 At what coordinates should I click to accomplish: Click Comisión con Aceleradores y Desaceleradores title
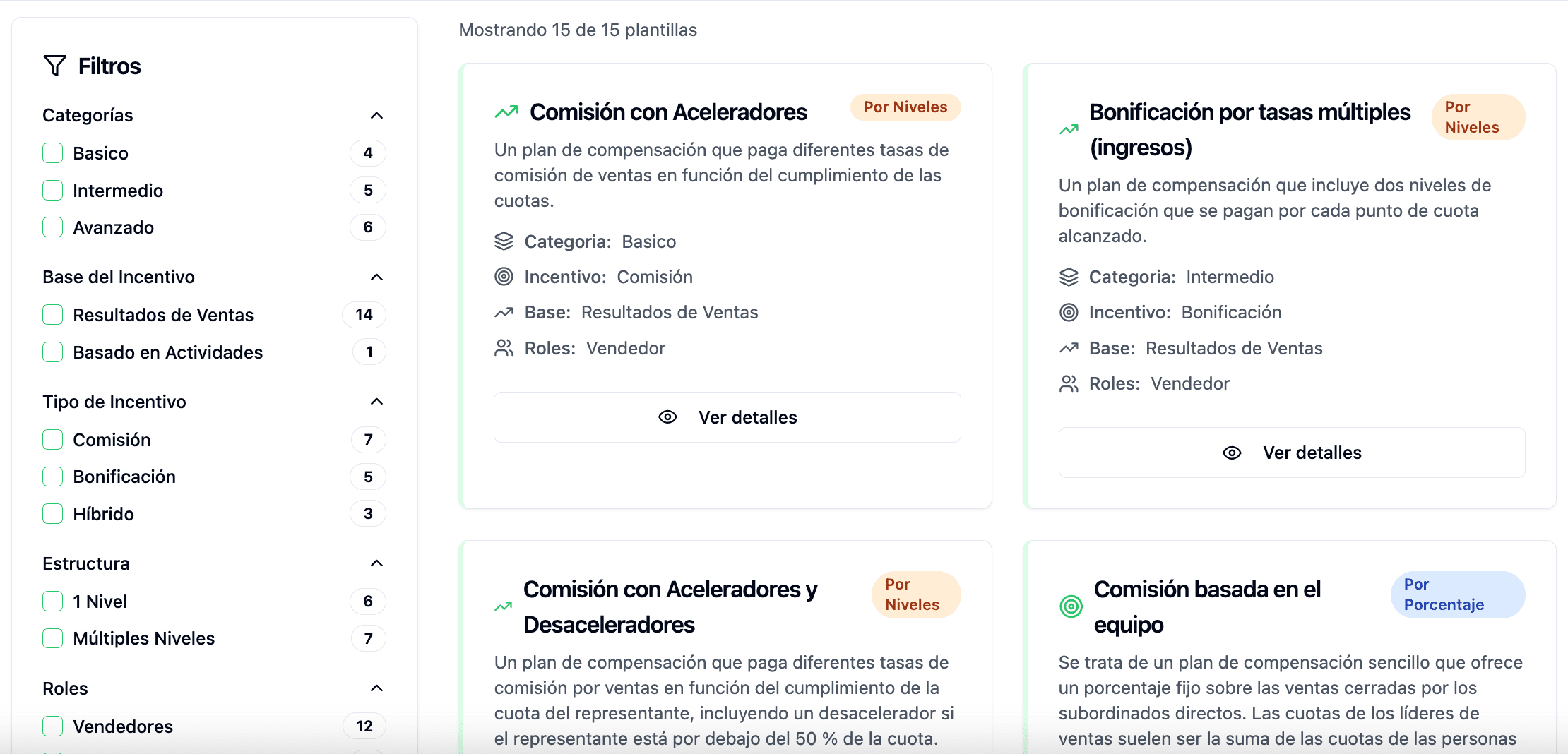[670, 606]
